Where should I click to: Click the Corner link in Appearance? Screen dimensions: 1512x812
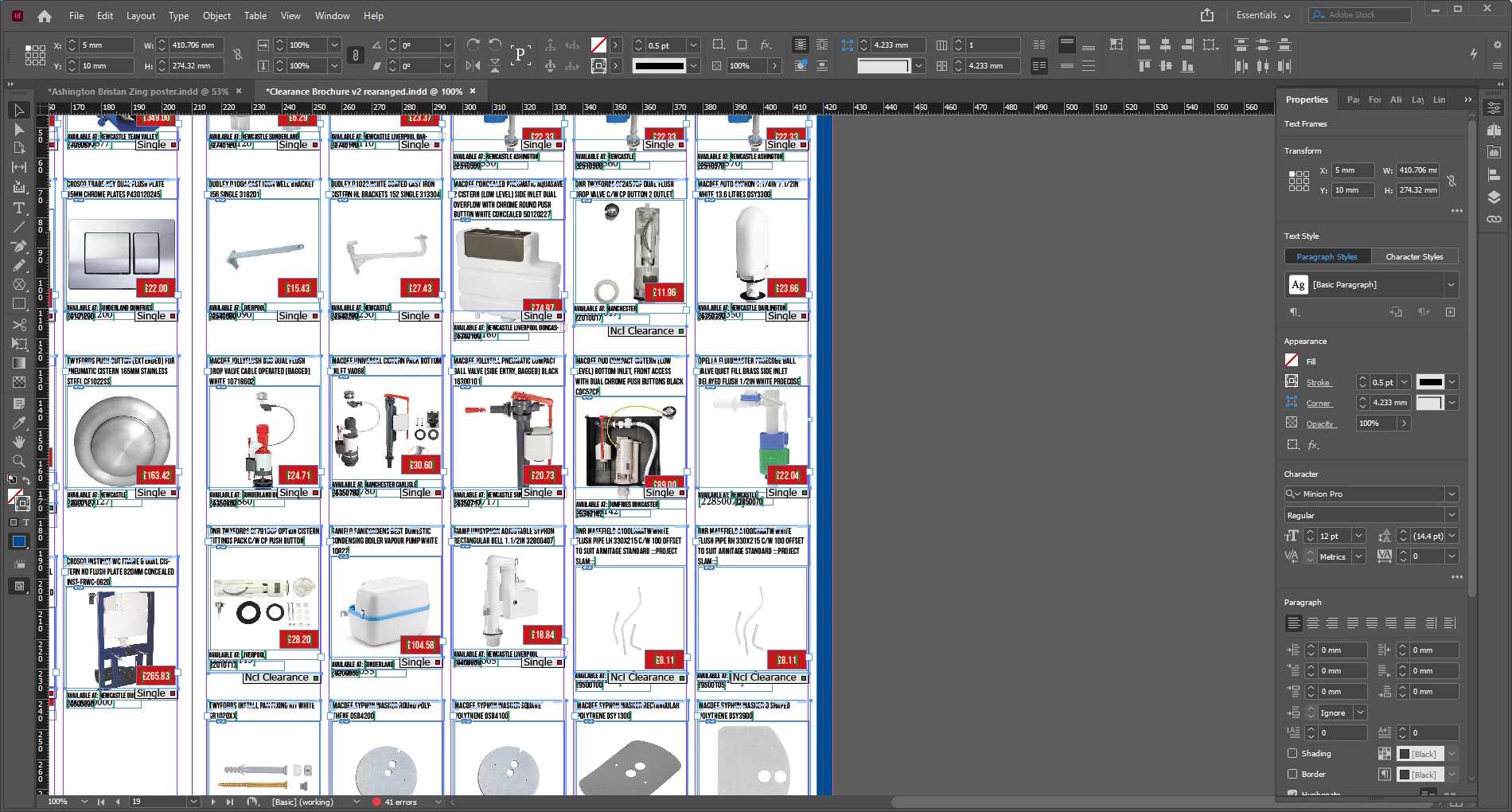[1319, 404]
